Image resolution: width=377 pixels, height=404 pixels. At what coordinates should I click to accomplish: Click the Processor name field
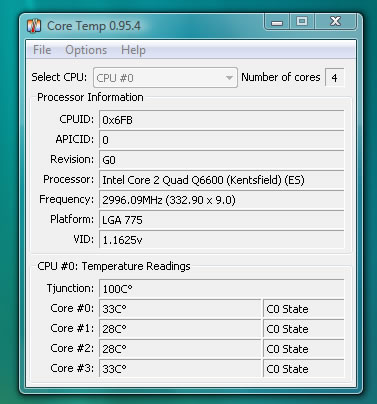tap(221, 180)
